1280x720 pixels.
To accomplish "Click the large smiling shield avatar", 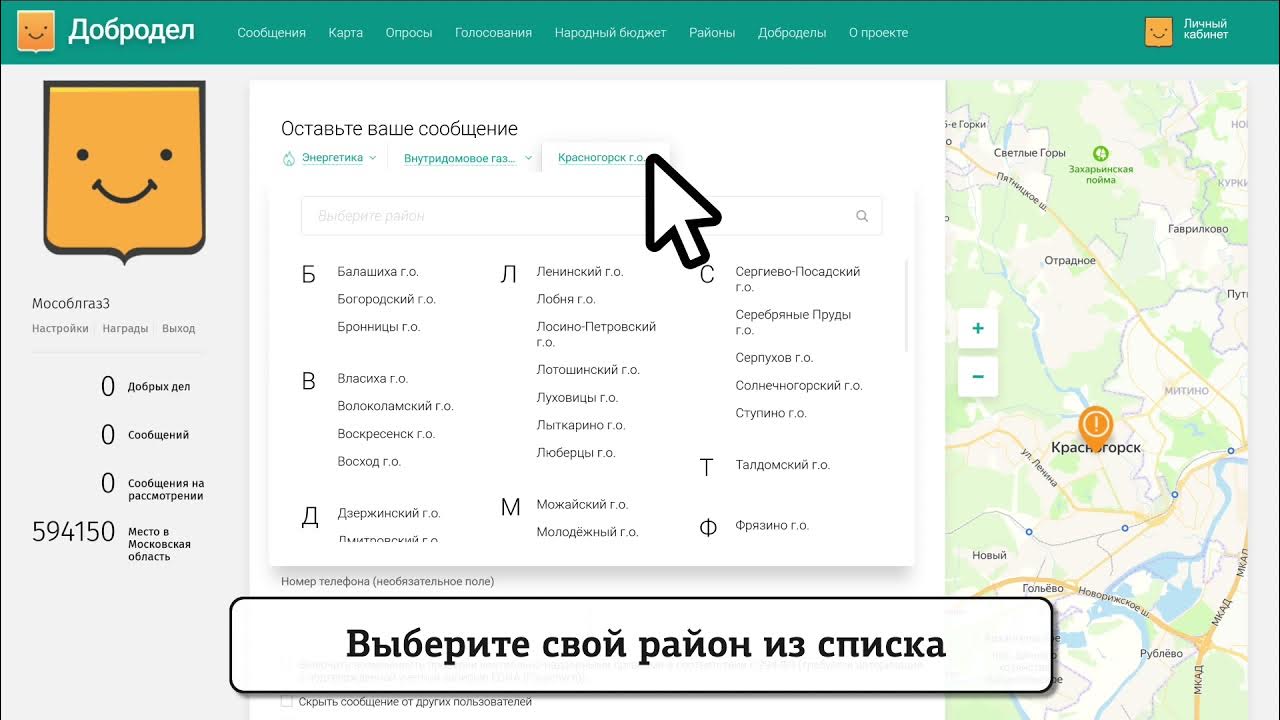I will pos(124,172).
